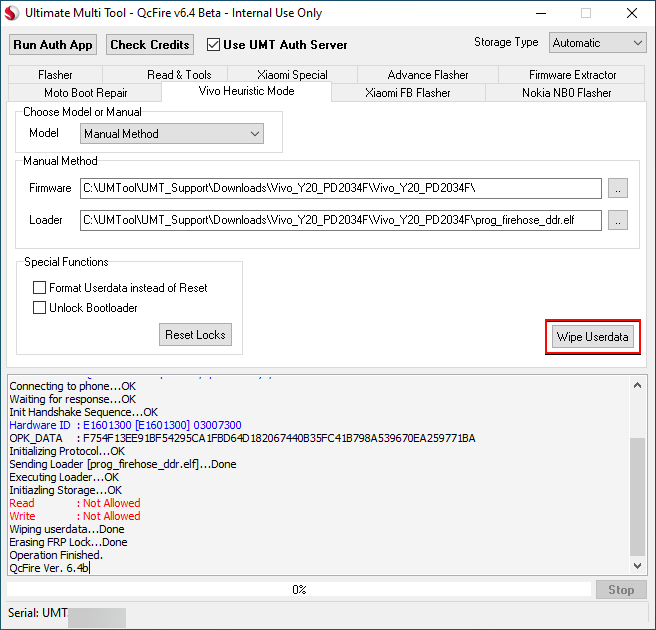Open the Read & Tools tab
Image resolution: width=656 pixels, height=630 pixels.
click(179, 75)
